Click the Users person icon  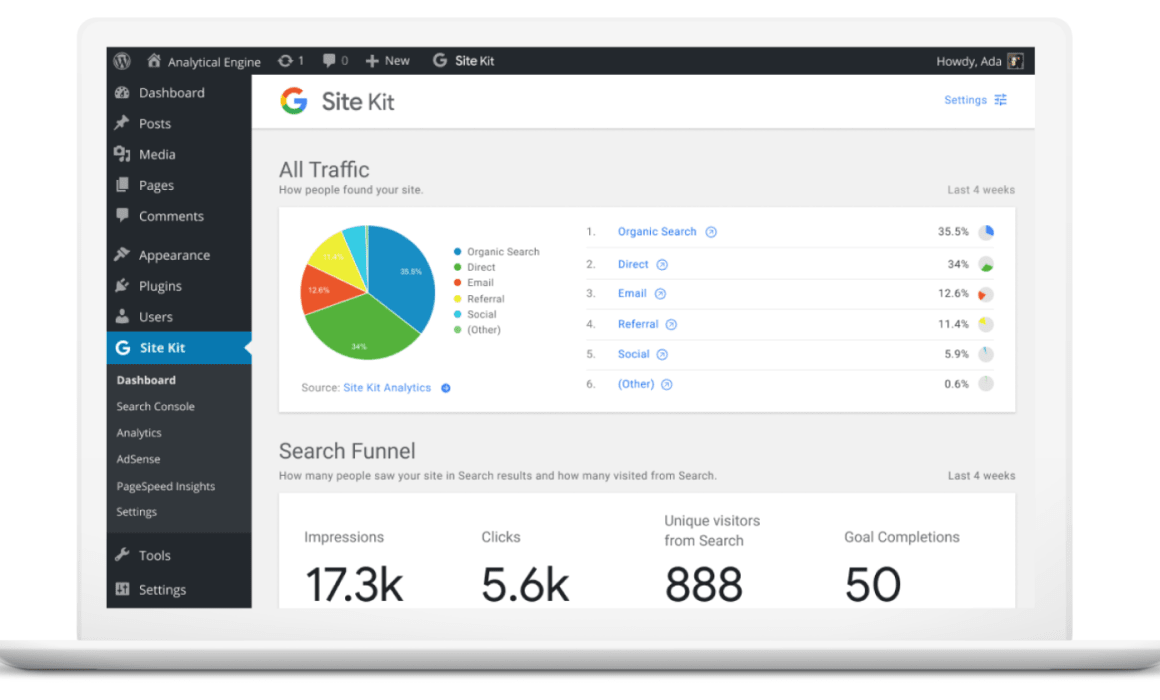122,316
